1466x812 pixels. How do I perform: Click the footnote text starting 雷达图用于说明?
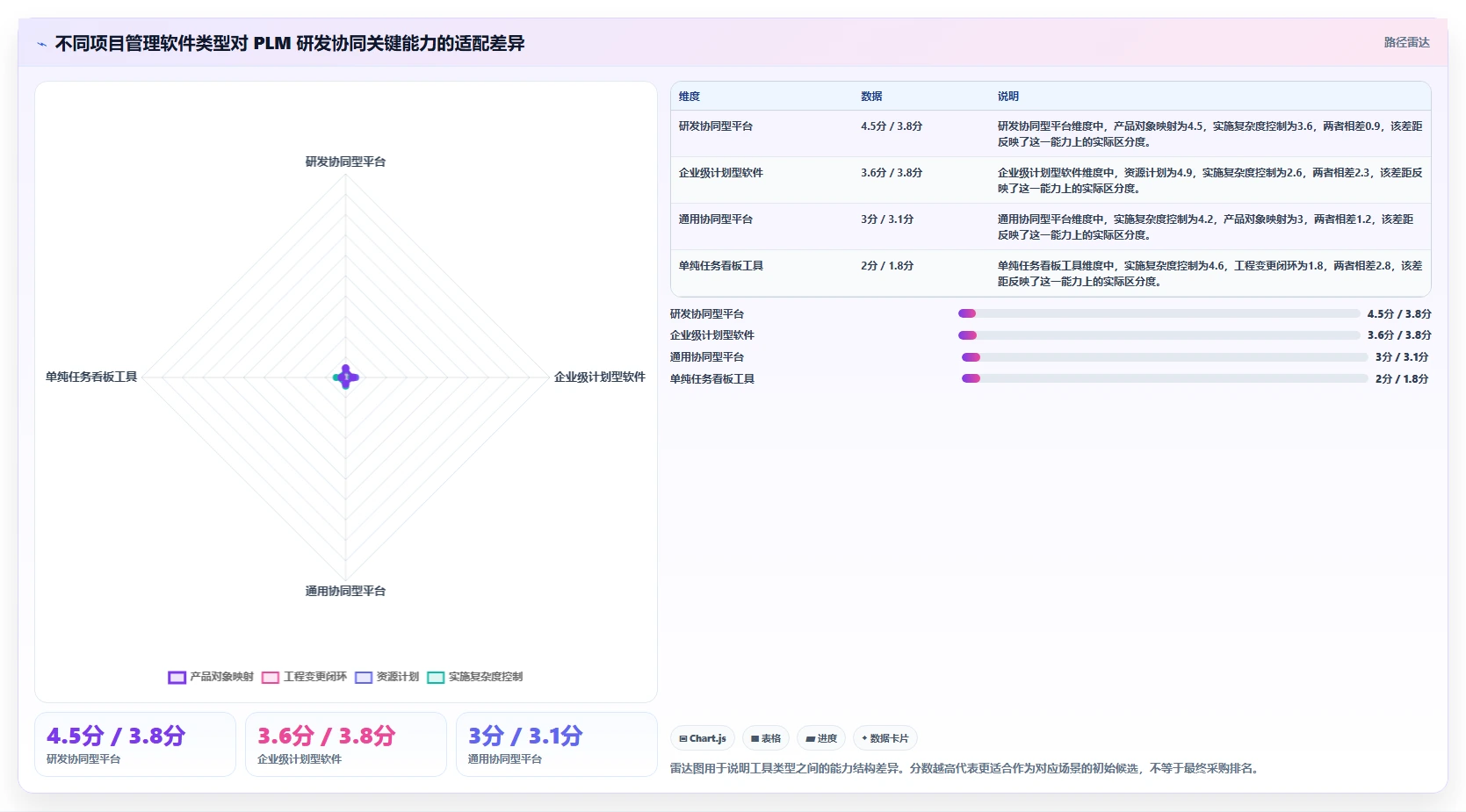tap(966, 769)
